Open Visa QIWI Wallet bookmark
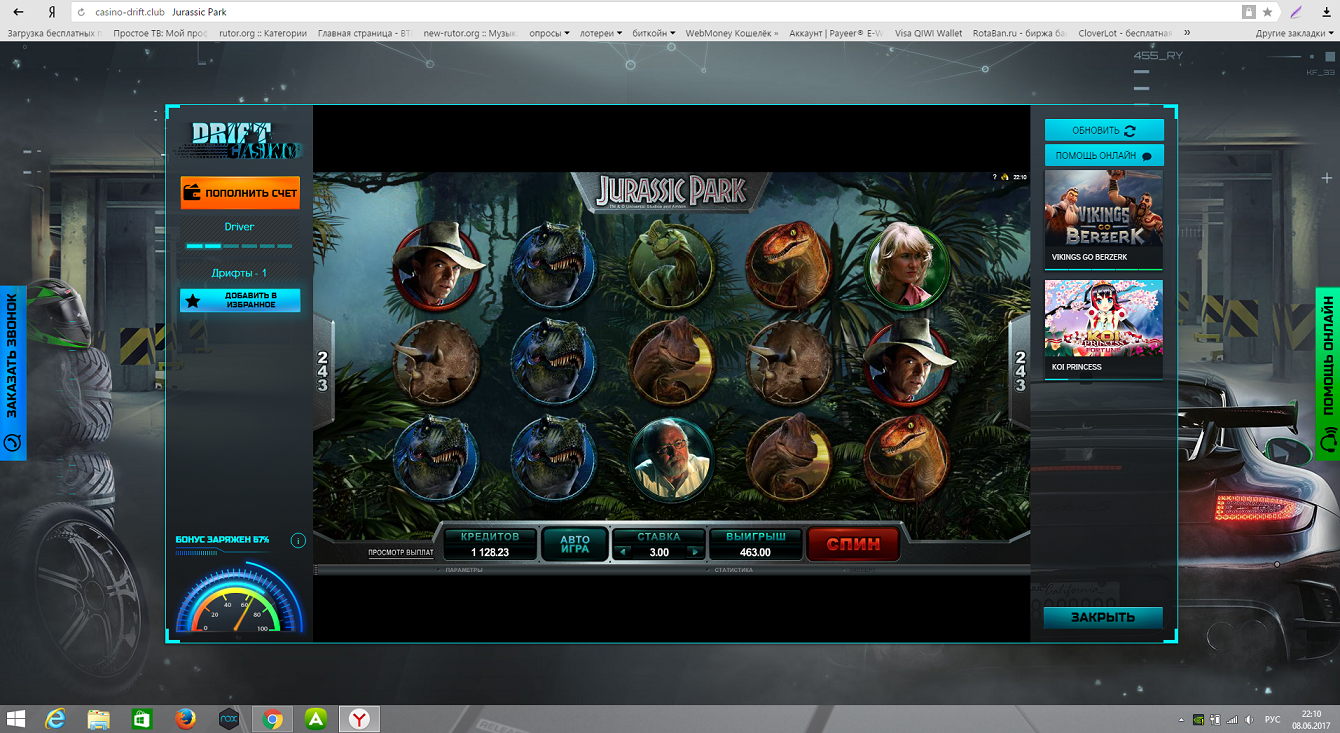The width and height of the screenshot is (1340, 733). [928, 33]
